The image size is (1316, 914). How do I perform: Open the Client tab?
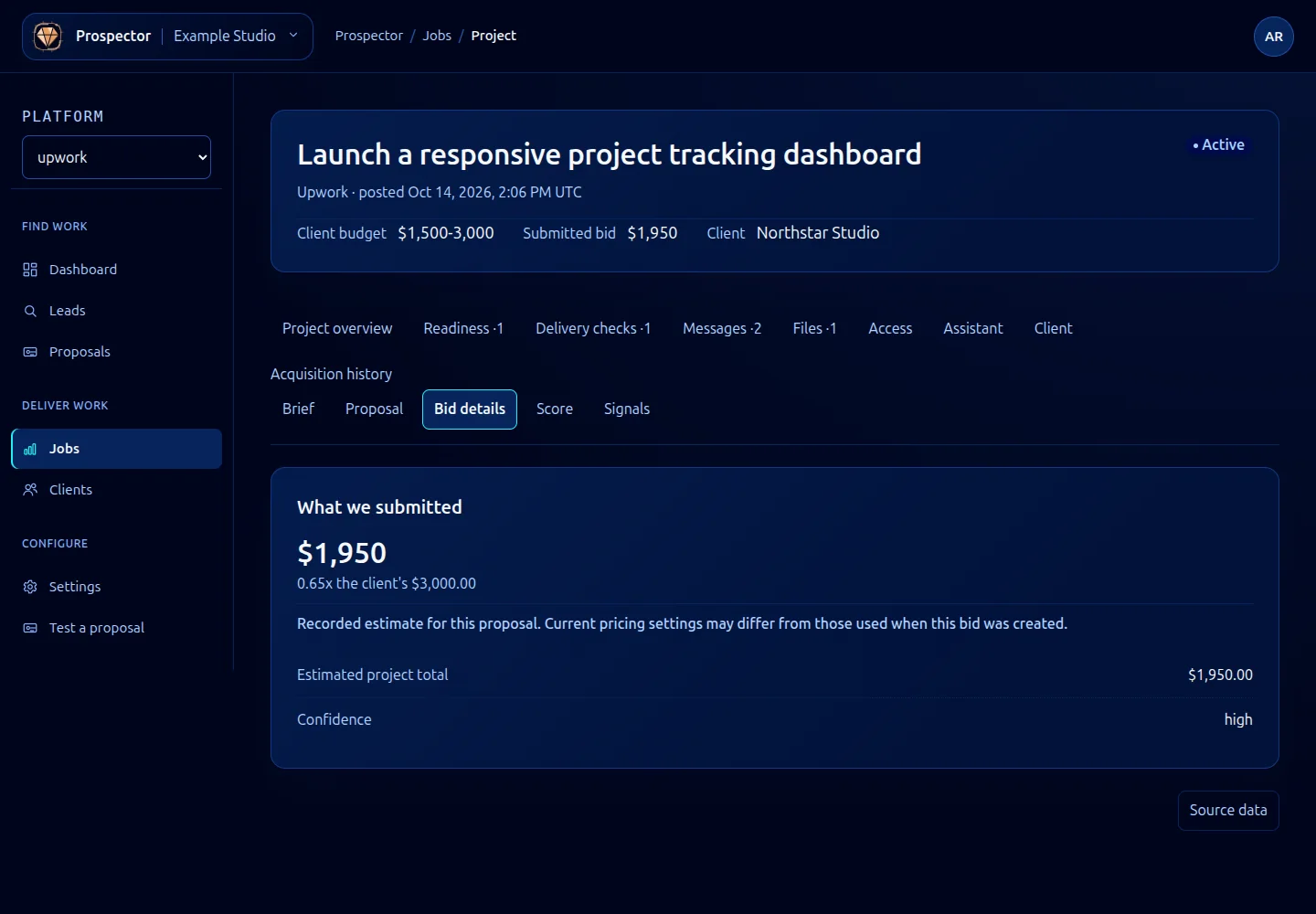coord(1053,328)
